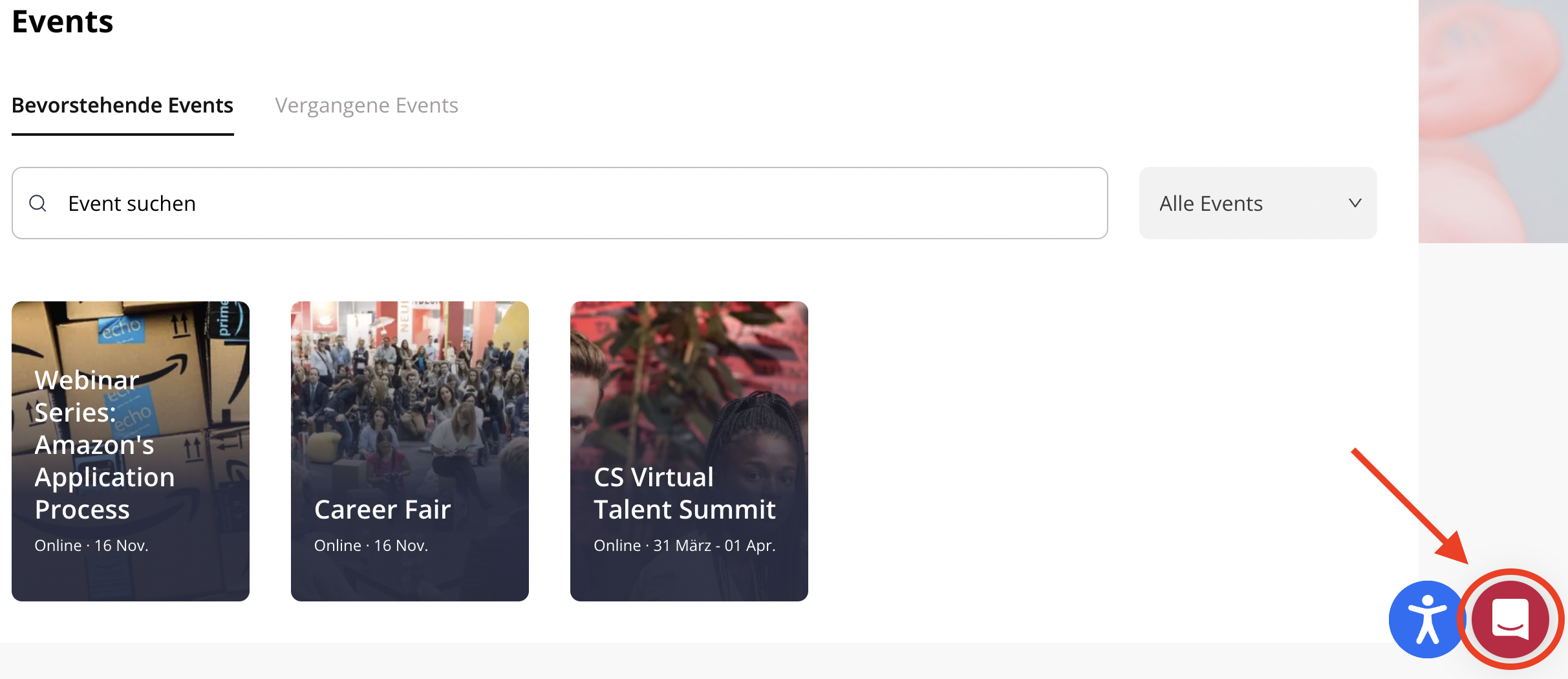Click the Events page heading
Screen dimensions: 1568x679
pyautogui.click(x=63, y=21)
